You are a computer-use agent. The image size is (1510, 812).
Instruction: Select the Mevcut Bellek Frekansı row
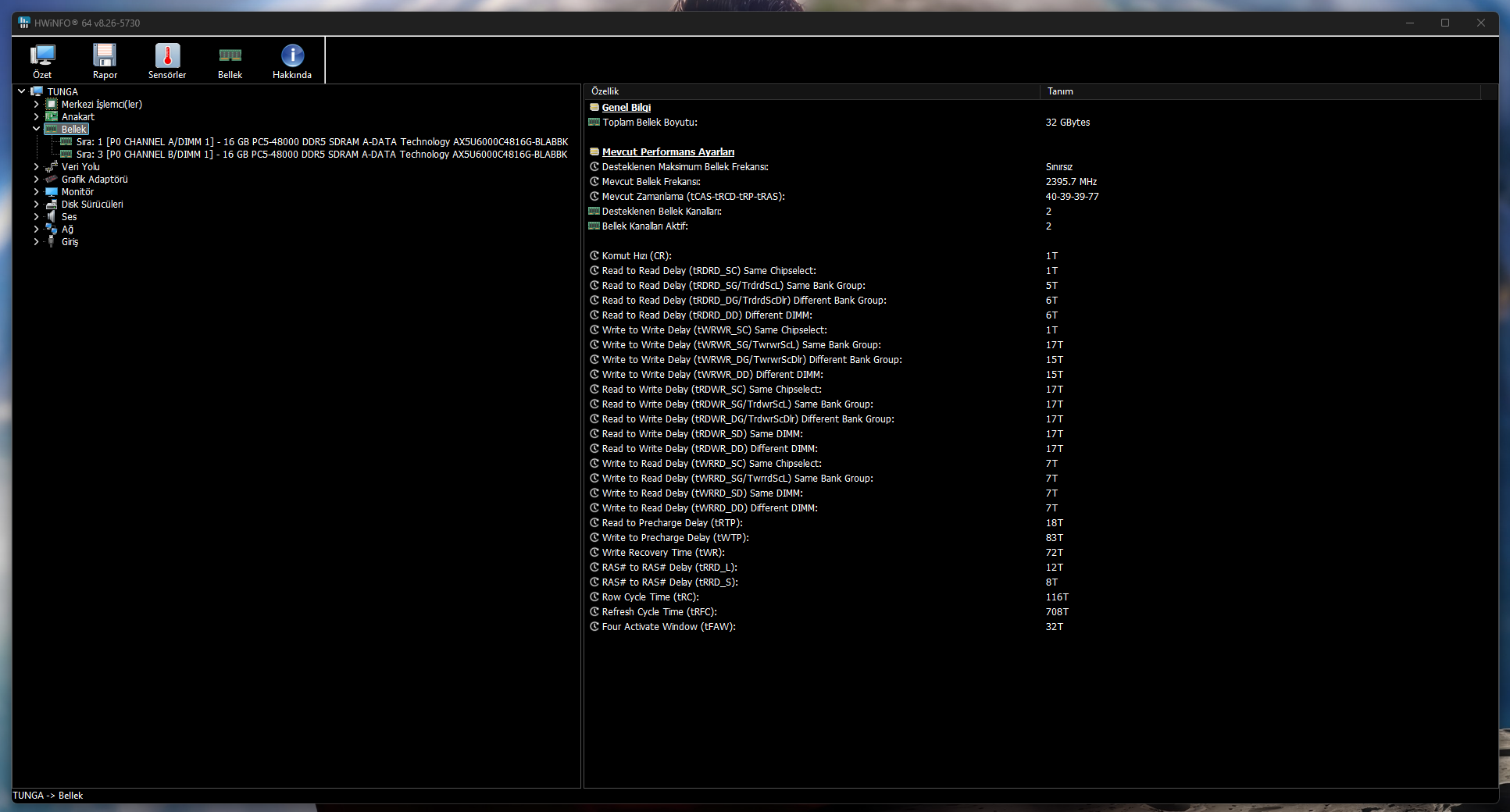click(x=1039, y=181)
